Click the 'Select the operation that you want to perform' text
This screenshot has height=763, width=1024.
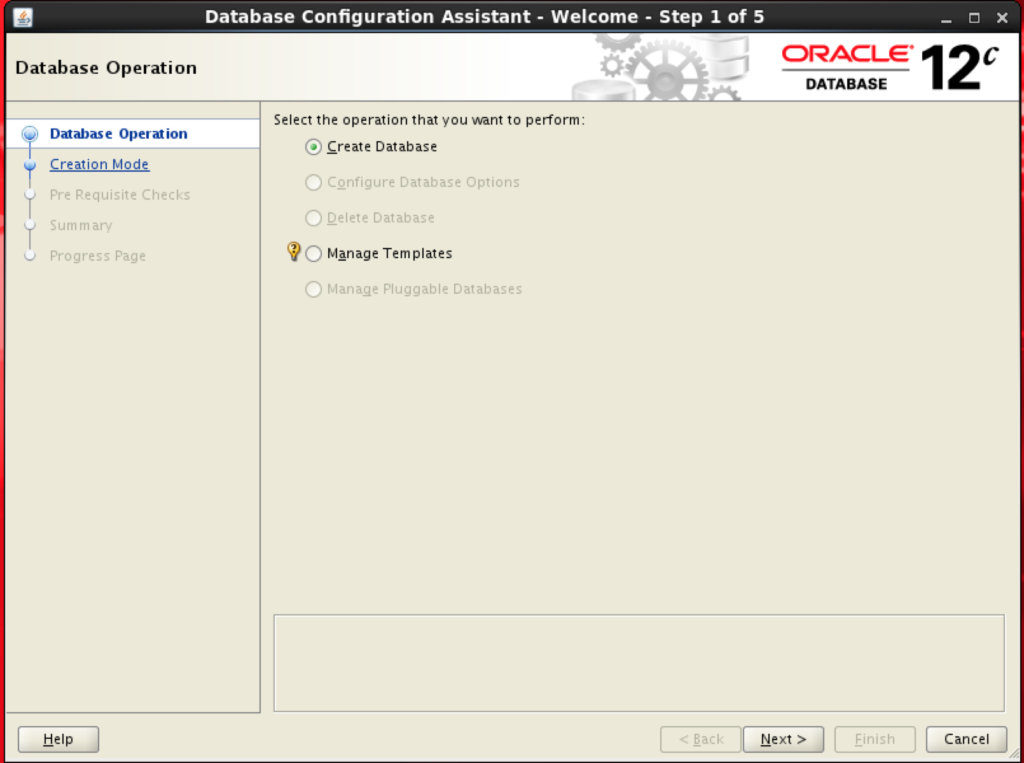coord(429,120)
